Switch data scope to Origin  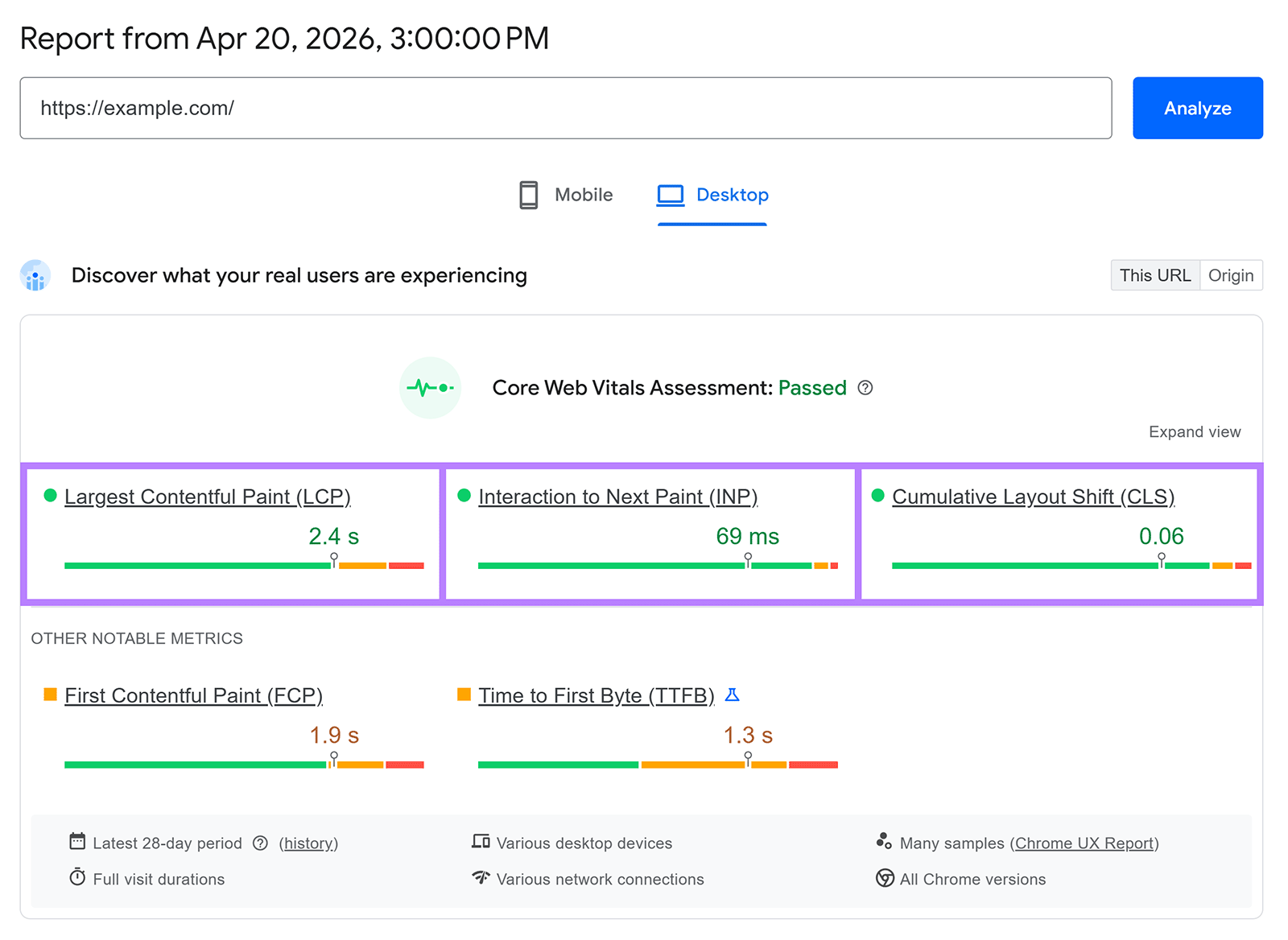[1231, 275]
